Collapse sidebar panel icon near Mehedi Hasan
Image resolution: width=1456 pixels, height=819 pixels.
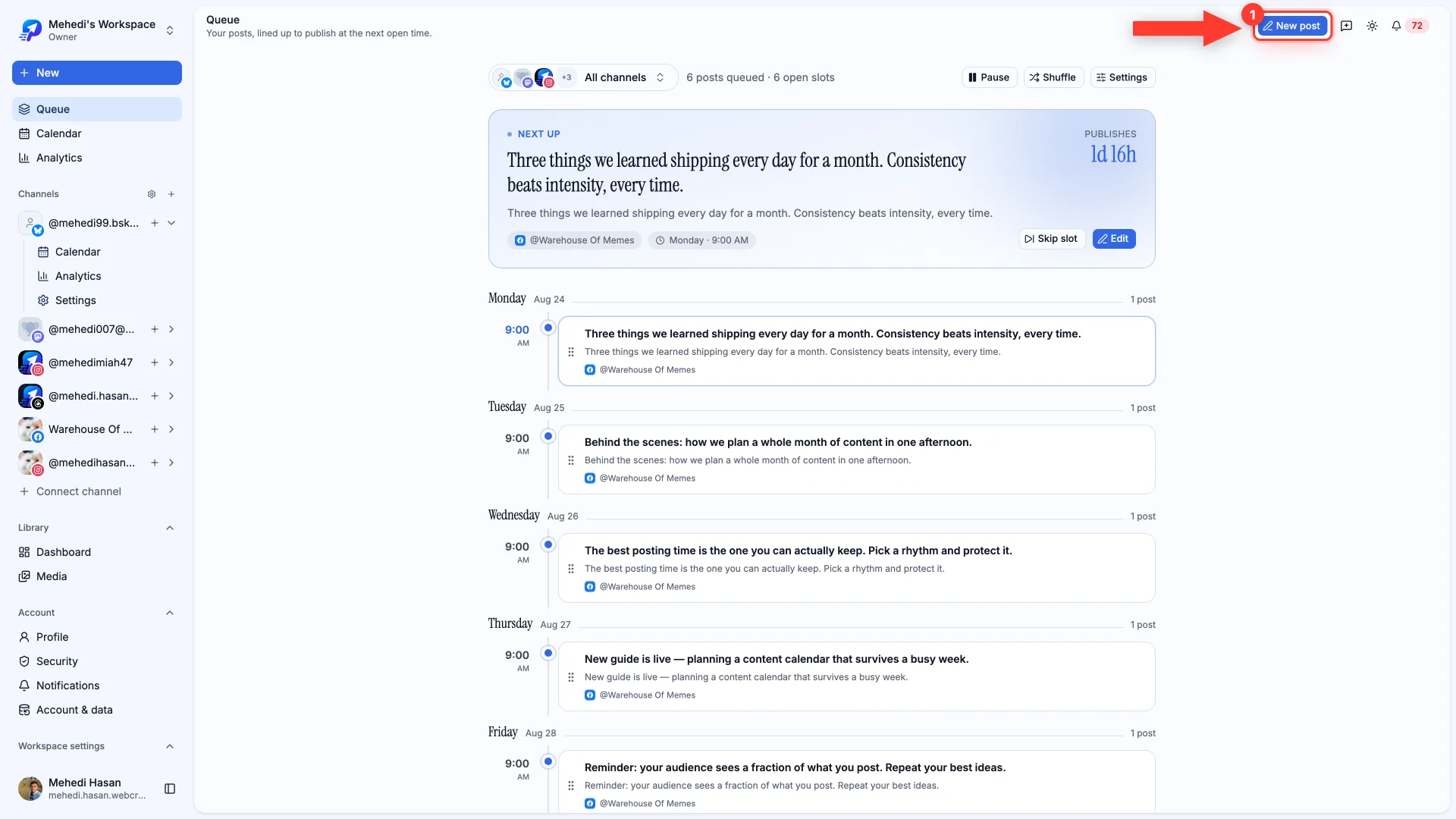point(170,789)
